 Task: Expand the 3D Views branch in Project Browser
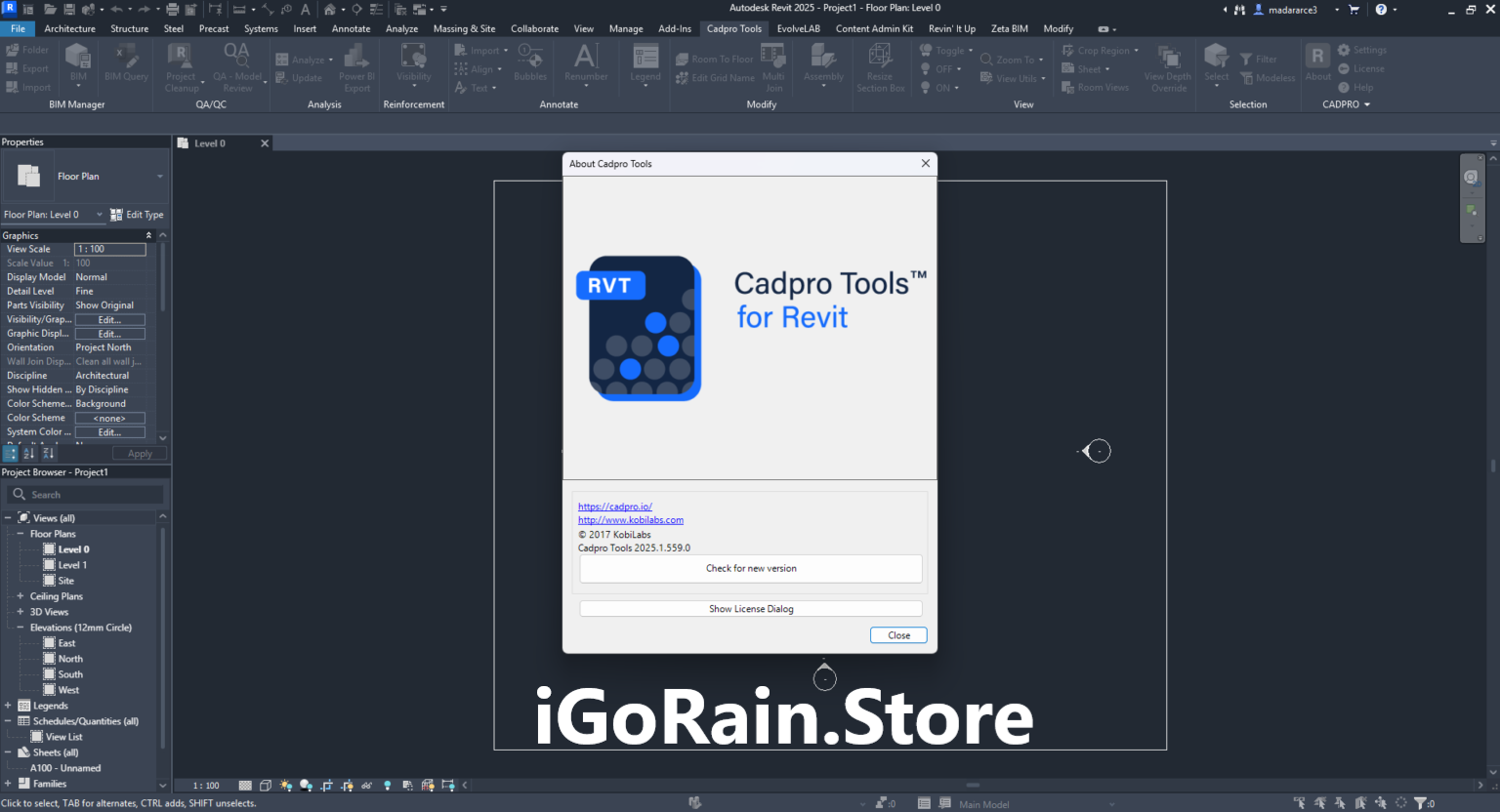point(20,611)
